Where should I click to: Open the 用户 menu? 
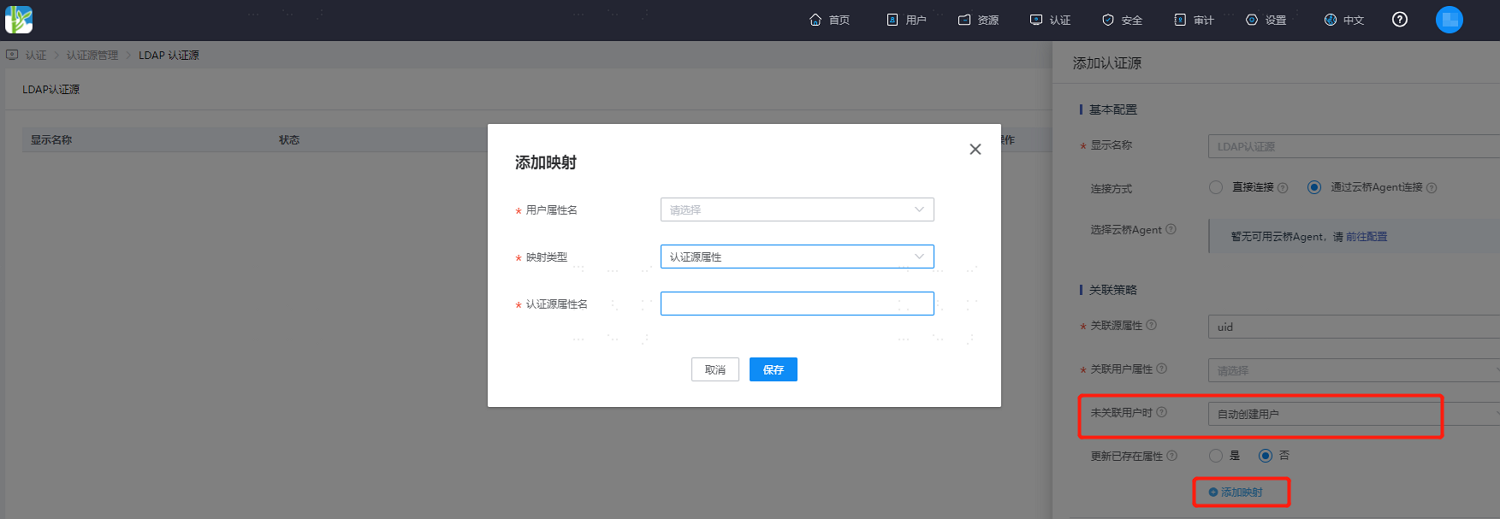click(x=906, y=20)
